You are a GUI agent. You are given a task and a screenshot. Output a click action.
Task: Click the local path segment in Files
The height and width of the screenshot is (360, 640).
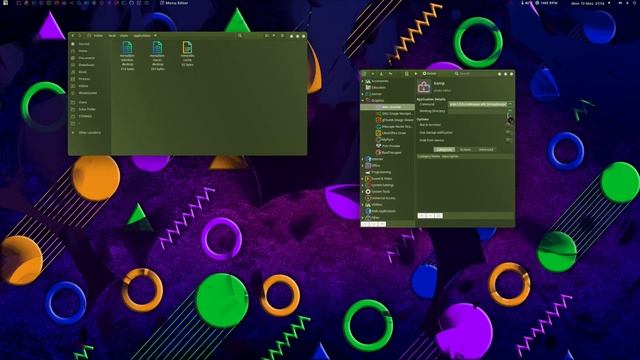112,36
